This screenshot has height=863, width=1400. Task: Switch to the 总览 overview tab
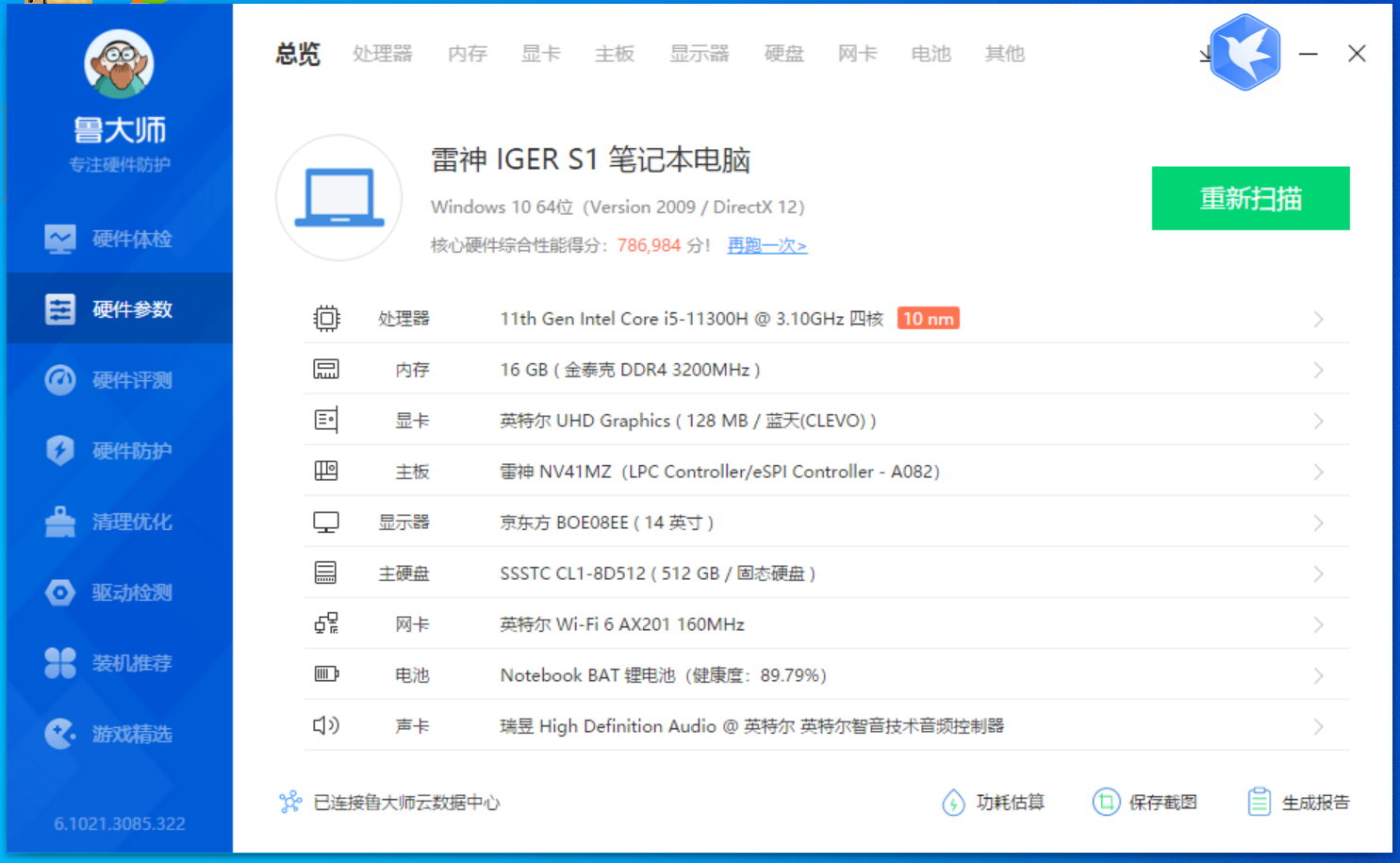click(x=298, y=54)
